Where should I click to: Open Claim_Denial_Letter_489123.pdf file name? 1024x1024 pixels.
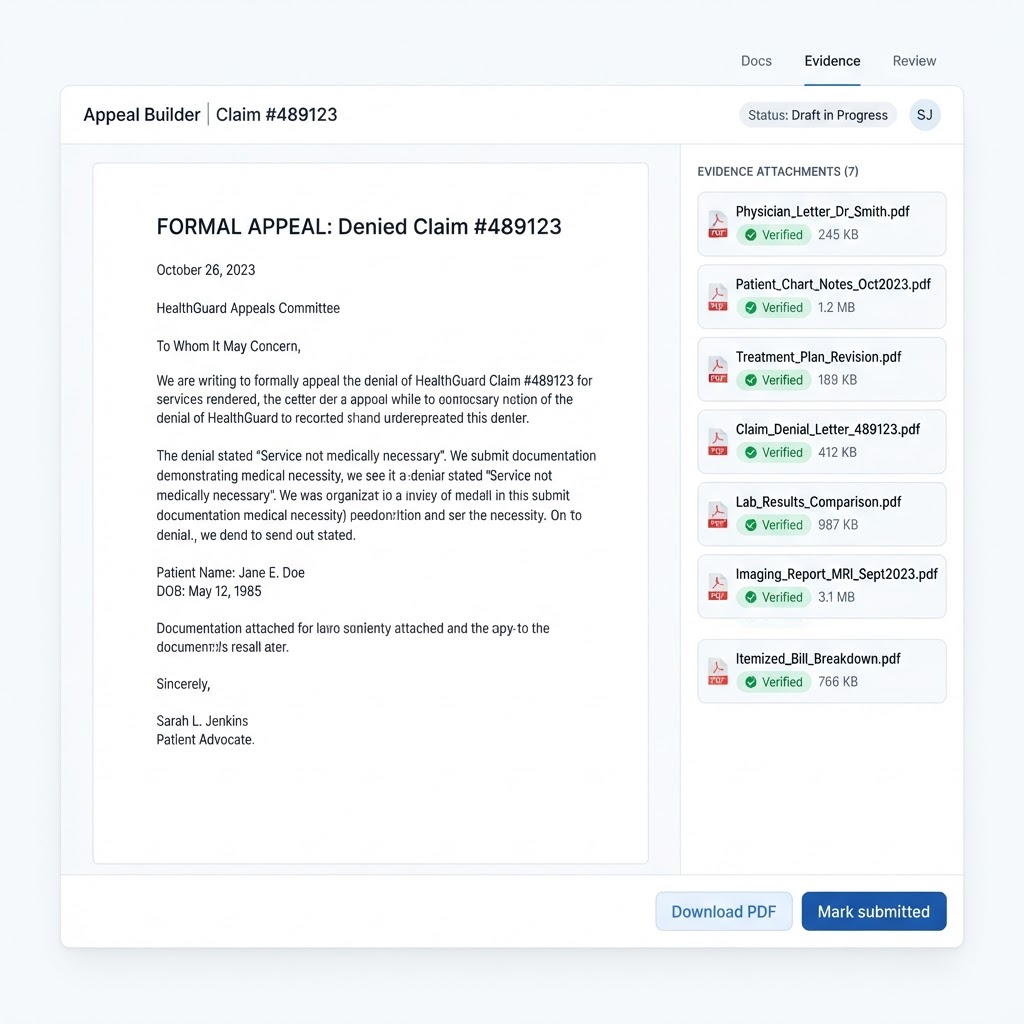827,429
